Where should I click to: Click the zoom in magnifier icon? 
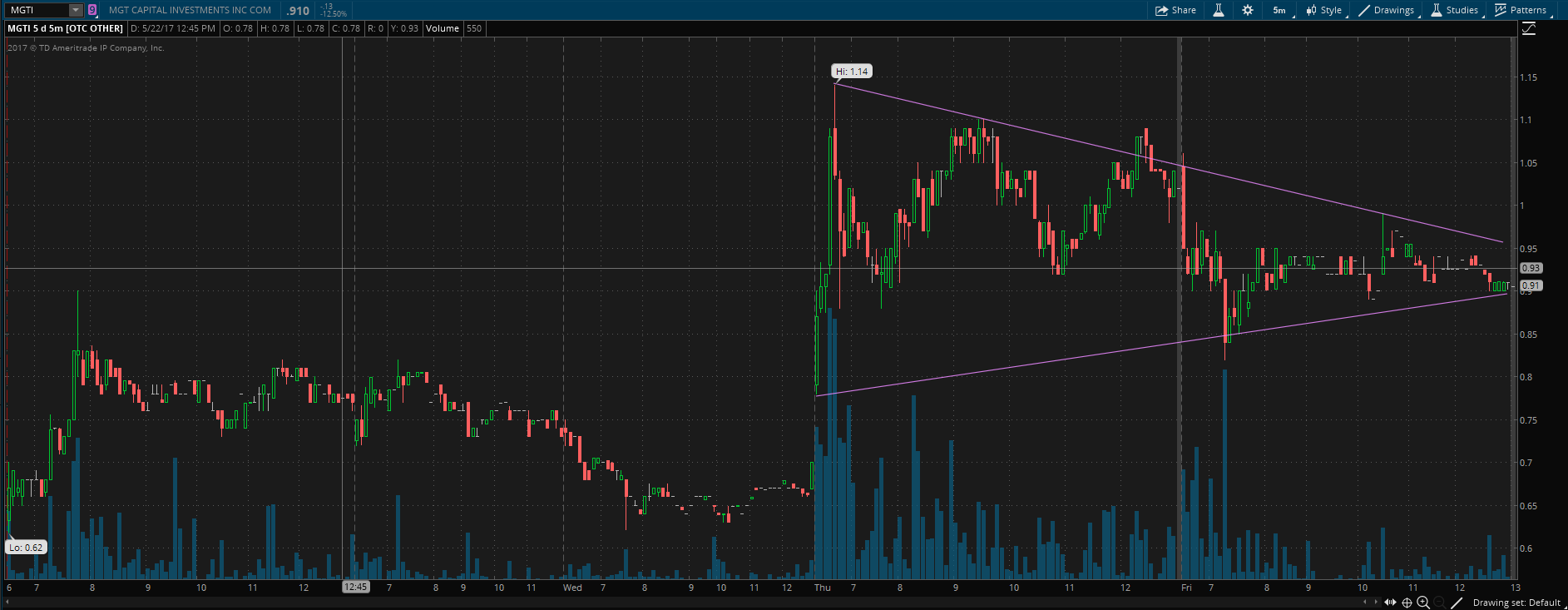point(1423,602)
